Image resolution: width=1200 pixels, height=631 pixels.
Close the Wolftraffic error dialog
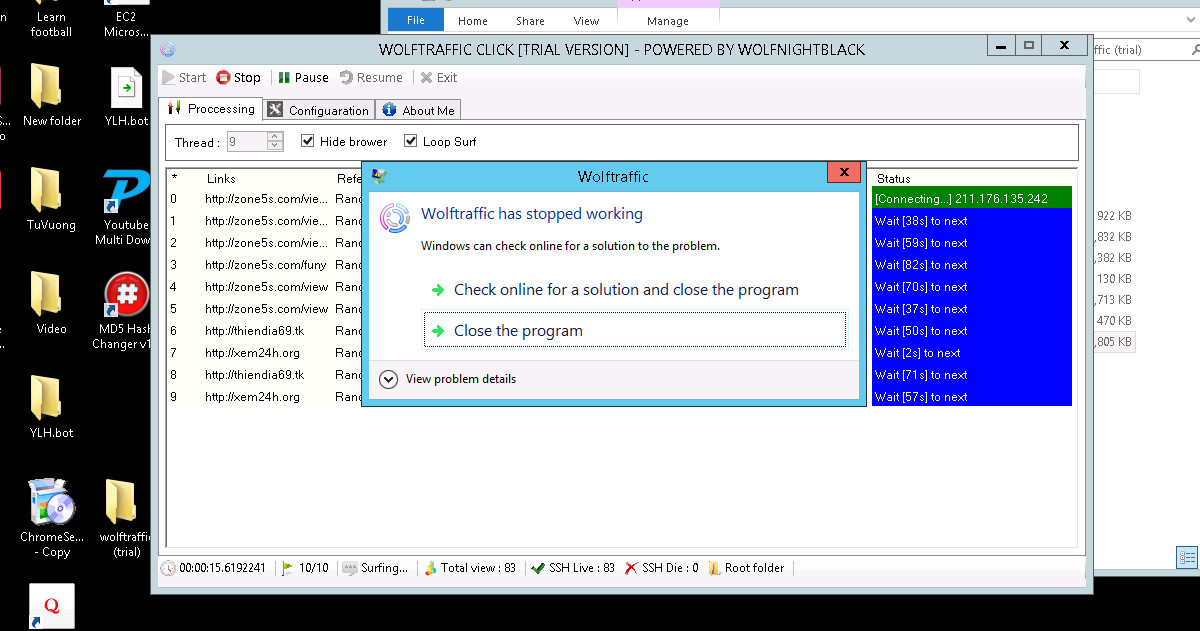844,173
